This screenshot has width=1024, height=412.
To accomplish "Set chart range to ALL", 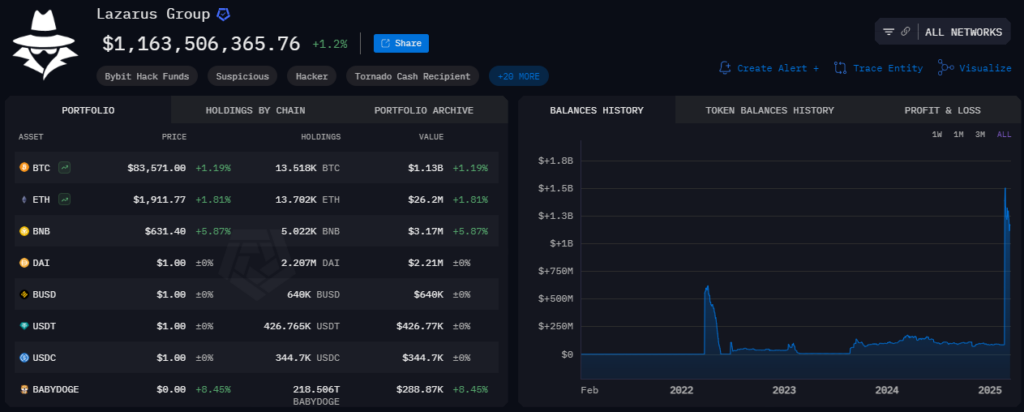I will coord(1004,135).
